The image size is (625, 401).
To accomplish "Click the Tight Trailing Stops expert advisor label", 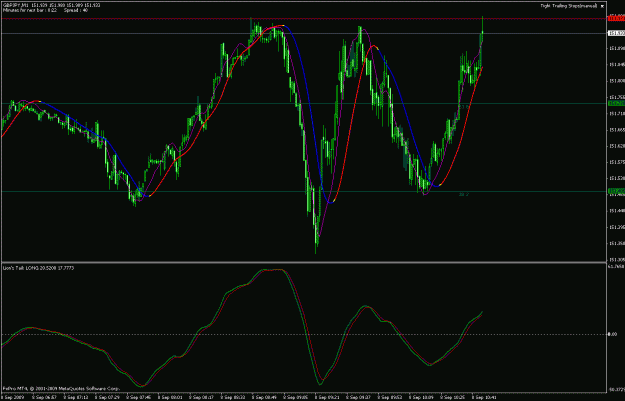I will click(568, 6).
